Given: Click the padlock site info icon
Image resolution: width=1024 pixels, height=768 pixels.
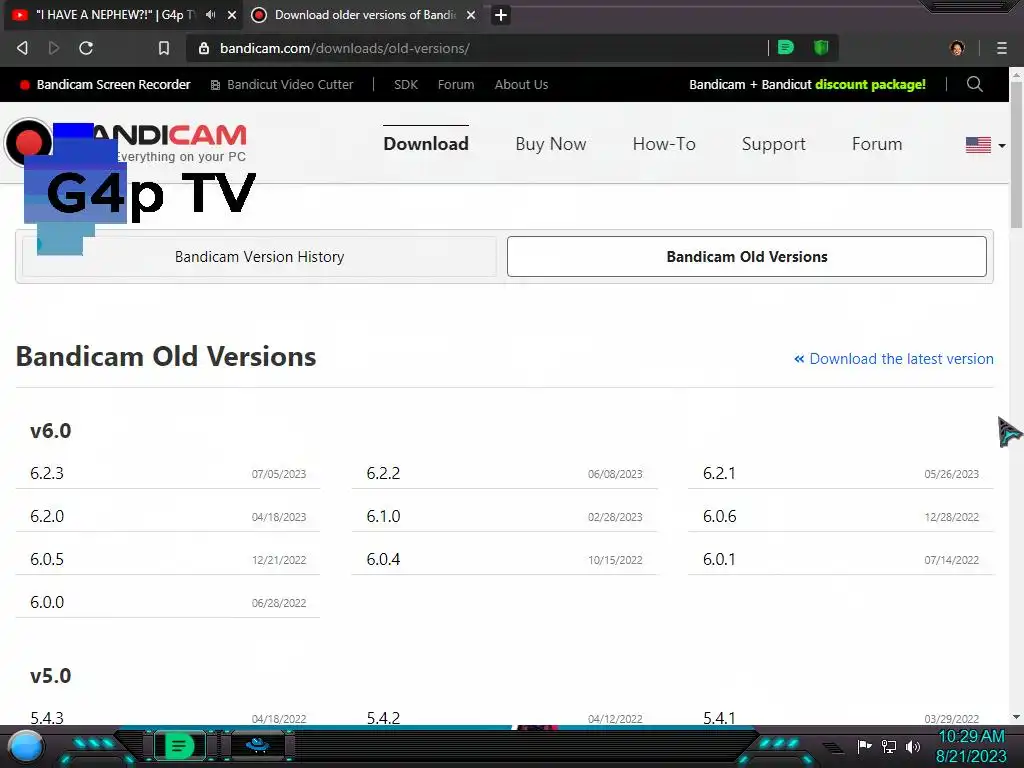Looking at the screenshot, I should 204,48.
